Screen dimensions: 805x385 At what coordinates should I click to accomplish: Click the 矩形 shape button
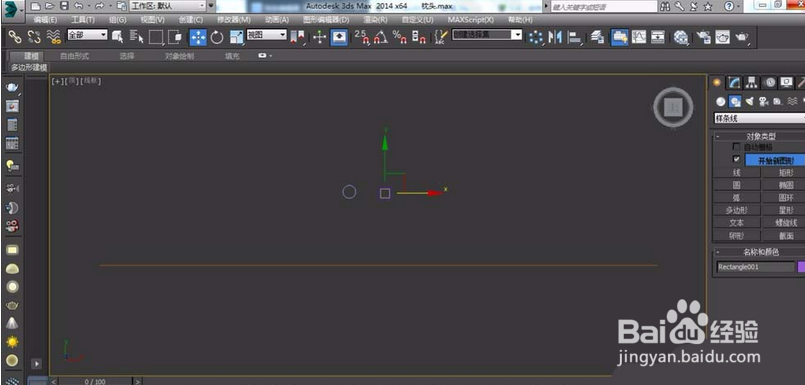(x=784, y=173)
